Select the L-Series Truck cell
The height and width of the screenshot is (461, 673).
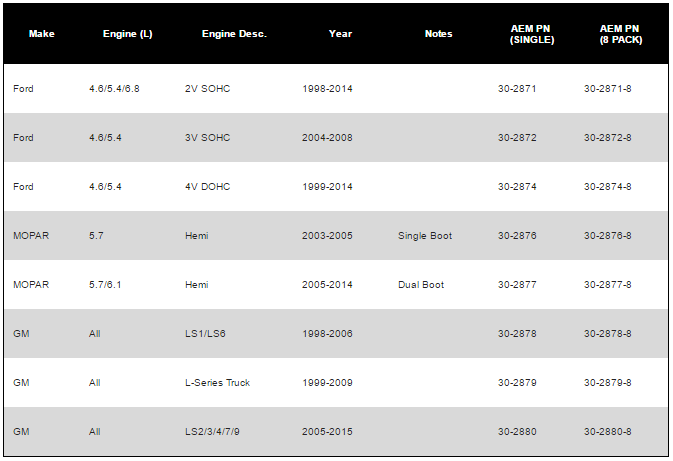(x=218, y=383)
